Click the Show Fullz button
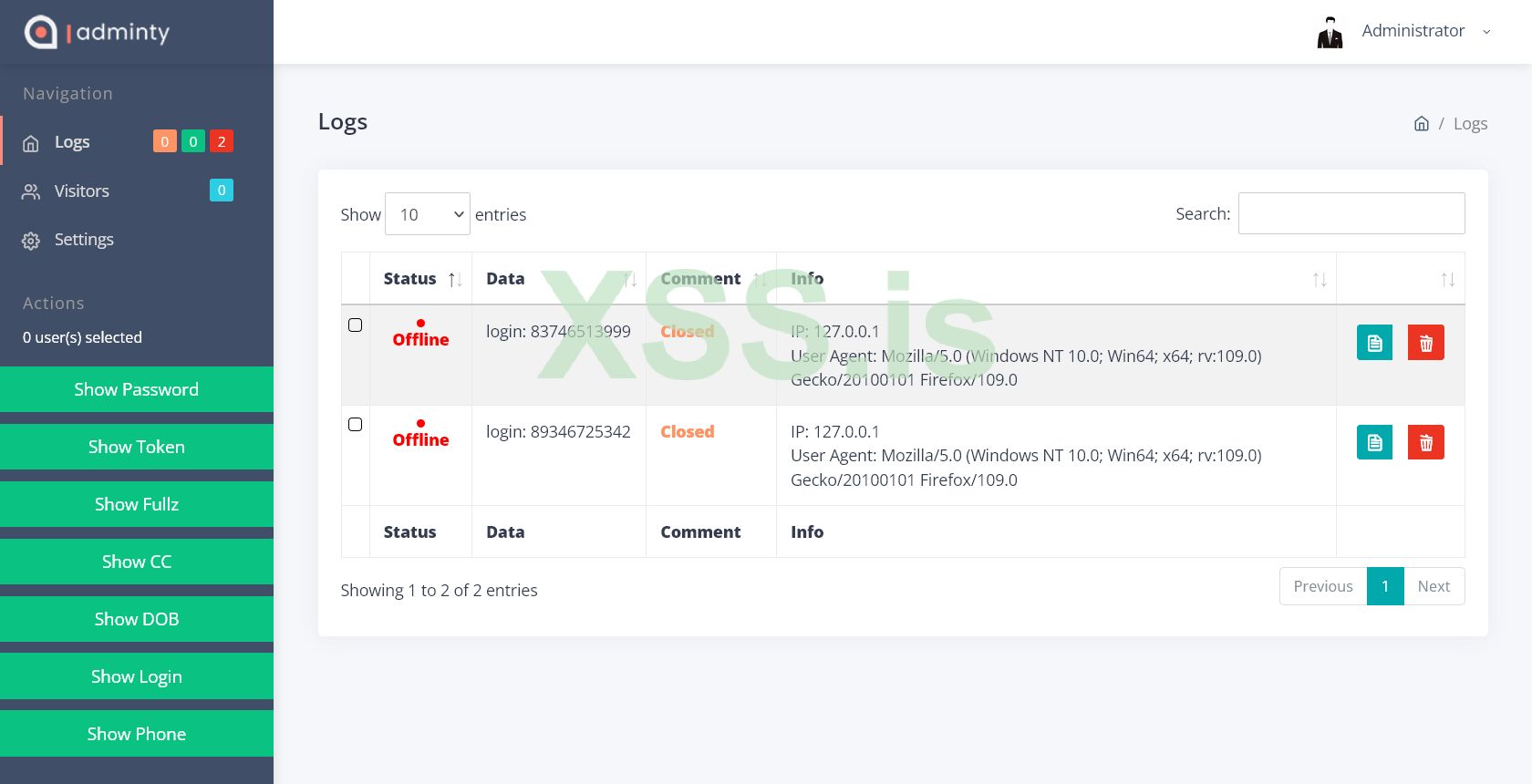The image size is (1532, 784). 137,504
